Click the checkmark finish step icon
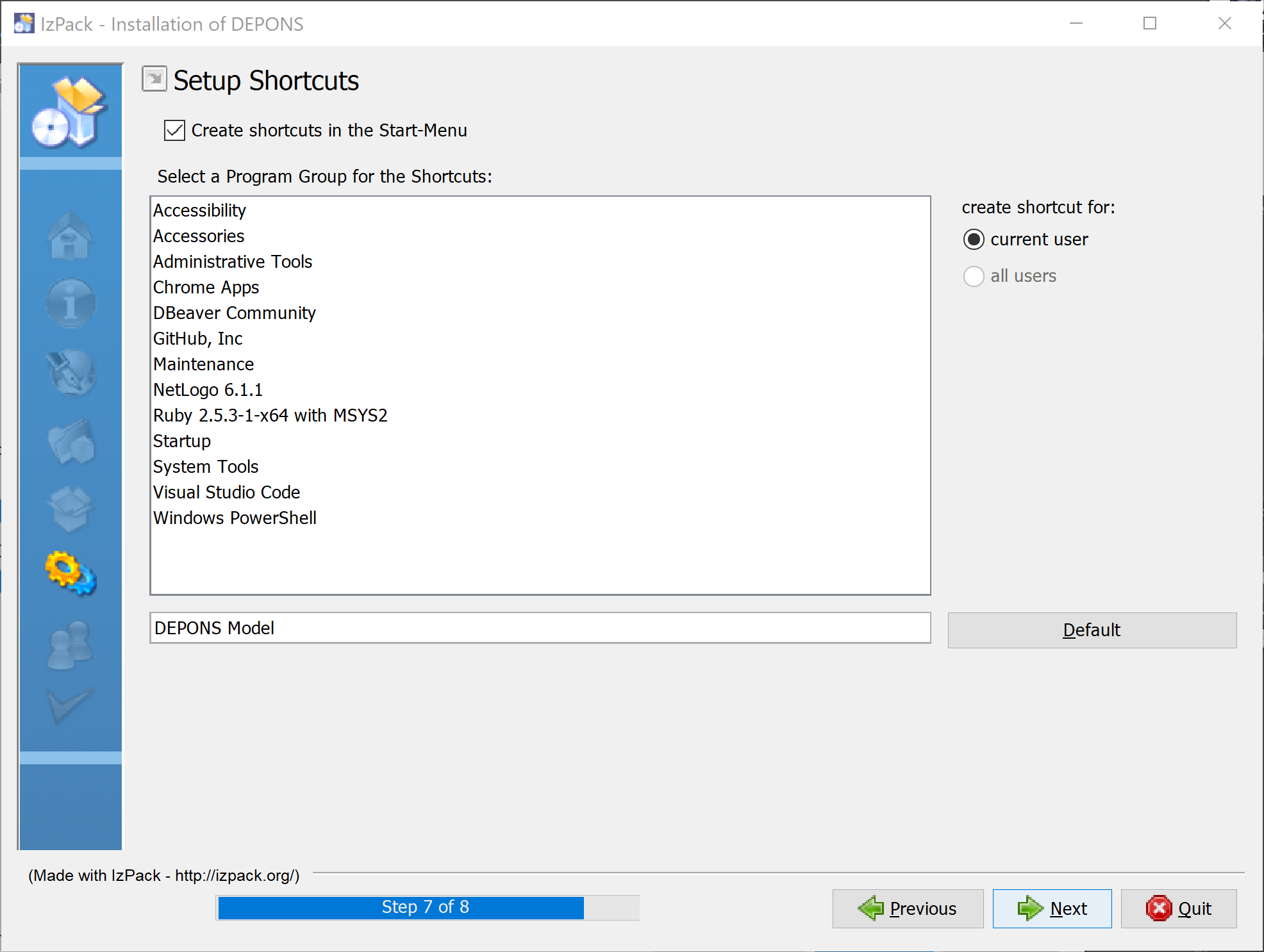This screenshot has height=952, width=1264. point(71,705)
